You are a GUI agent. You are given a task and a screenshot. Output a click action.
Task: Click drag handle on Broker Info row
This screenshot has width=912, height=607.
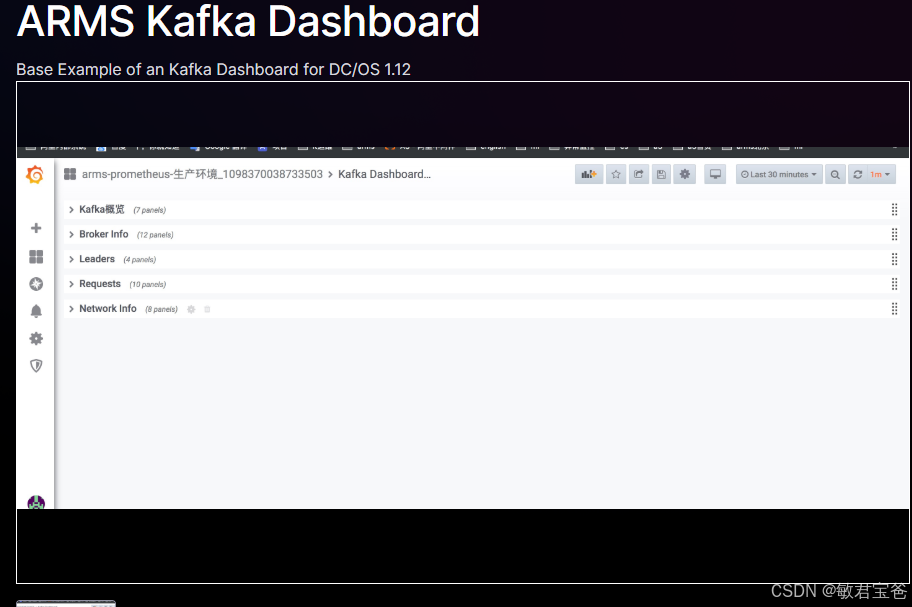point(895,234)
